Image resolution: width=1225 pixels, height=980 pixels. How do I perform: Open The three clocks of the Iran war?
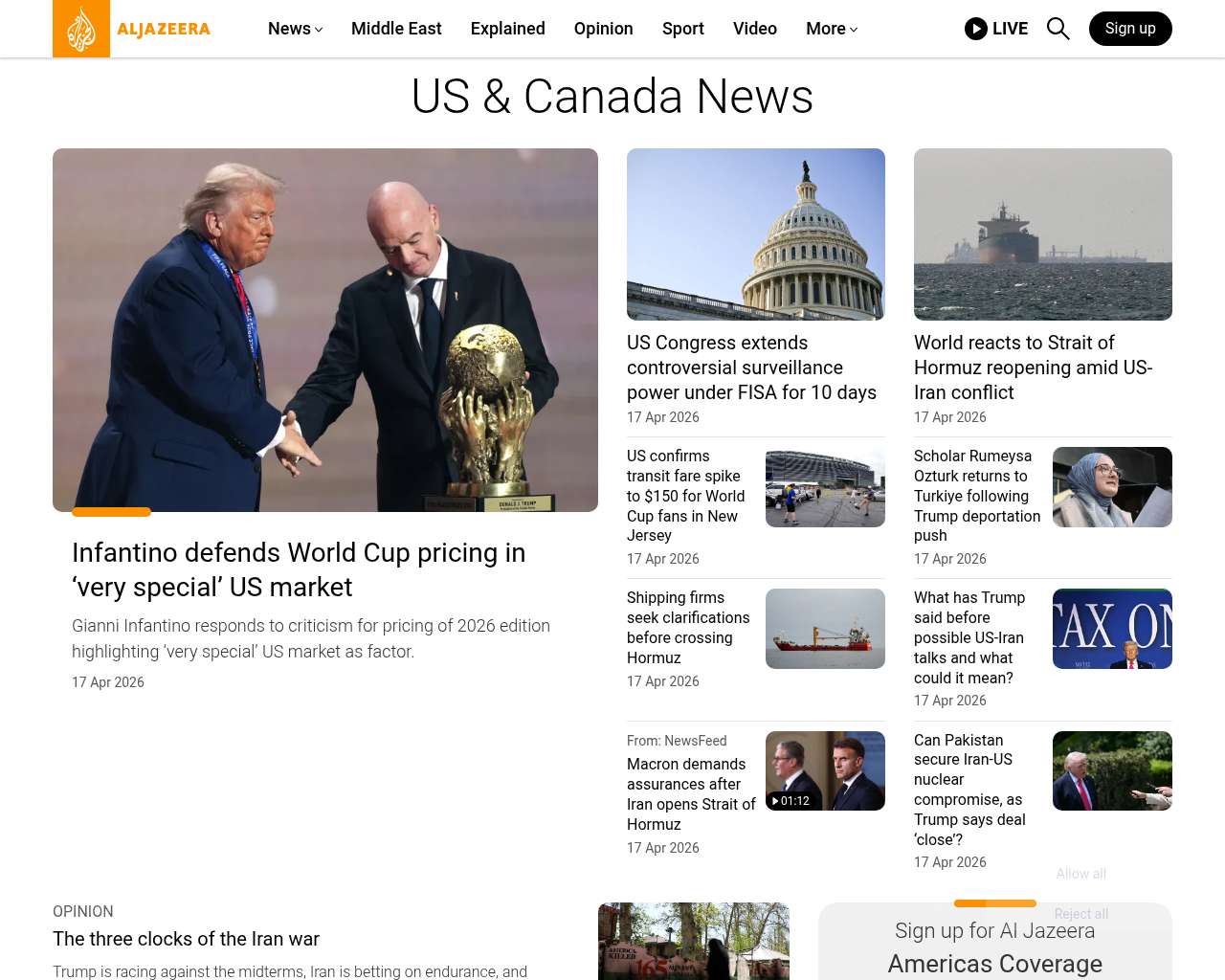[186, 939]
